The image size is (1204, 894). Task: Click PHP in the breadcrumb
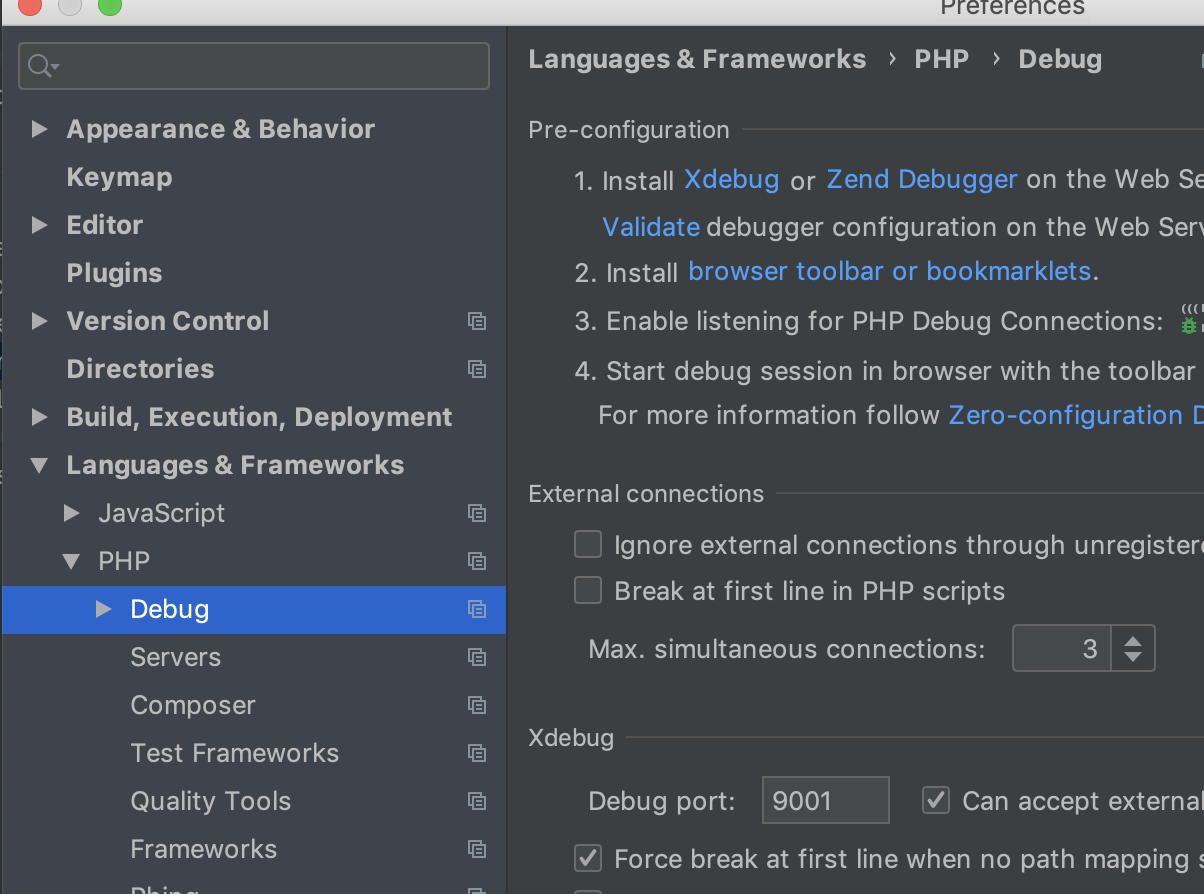tap(942, 60)
